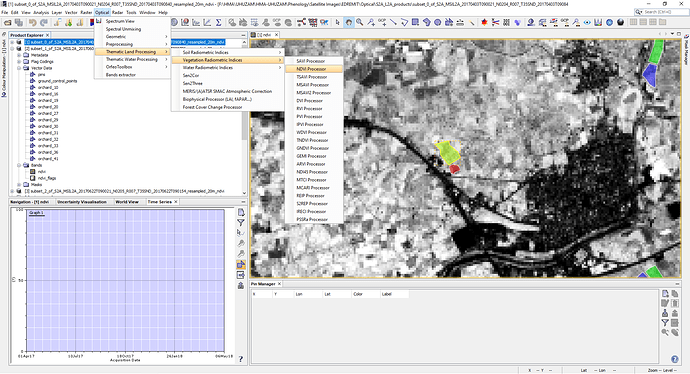Choose the GCP placing tool
690x374 pixels.
382,22
